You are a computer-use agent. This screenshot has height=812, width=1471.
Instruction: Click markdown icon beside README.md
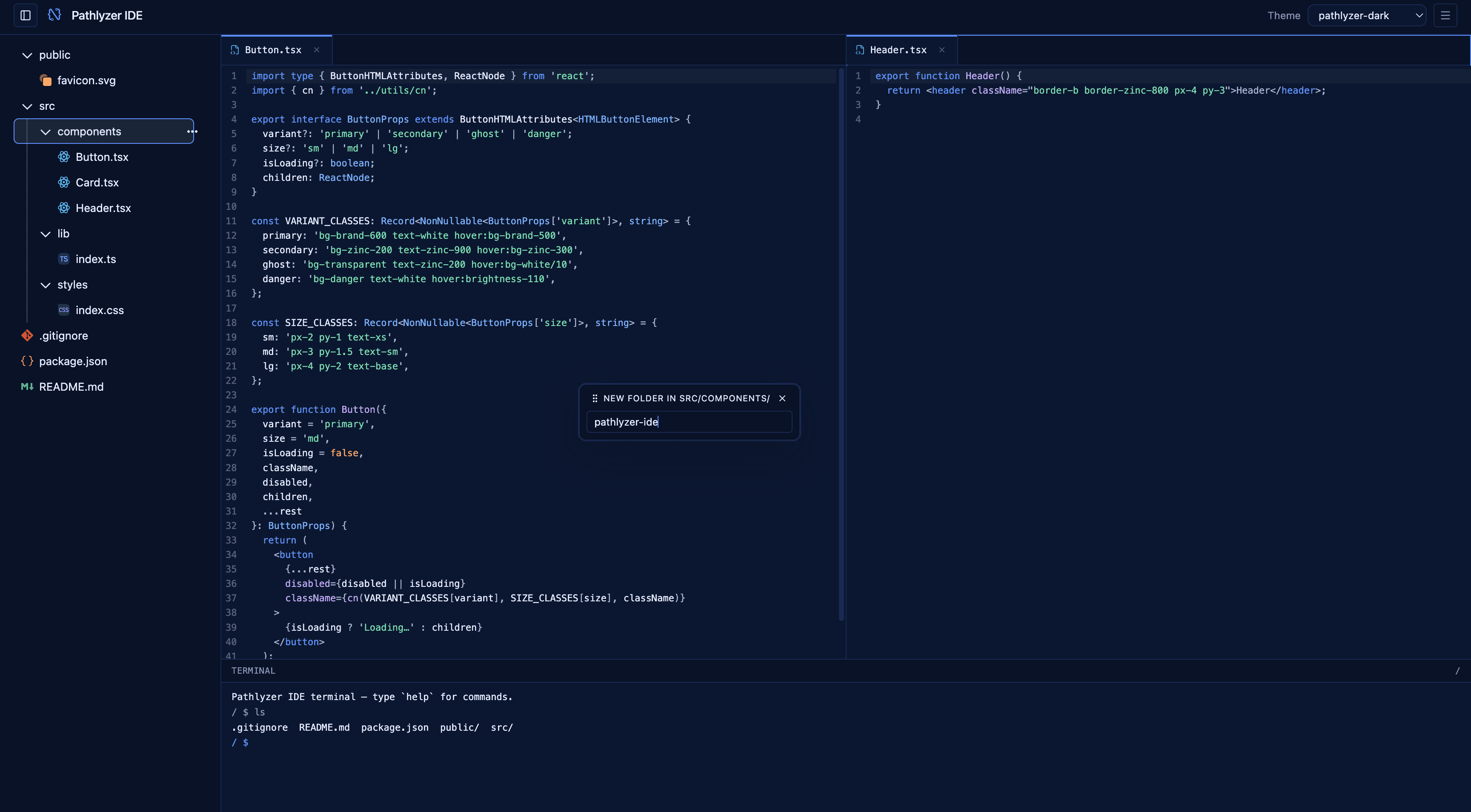click(27, 386)
